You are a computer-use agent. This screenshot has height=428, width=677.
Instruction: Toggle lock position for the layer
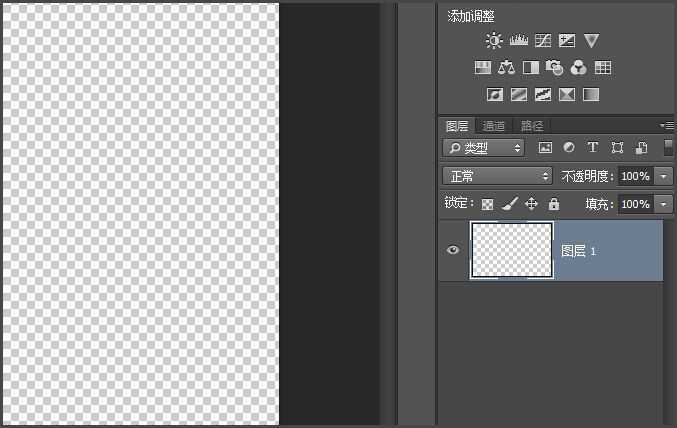point(531,204)
